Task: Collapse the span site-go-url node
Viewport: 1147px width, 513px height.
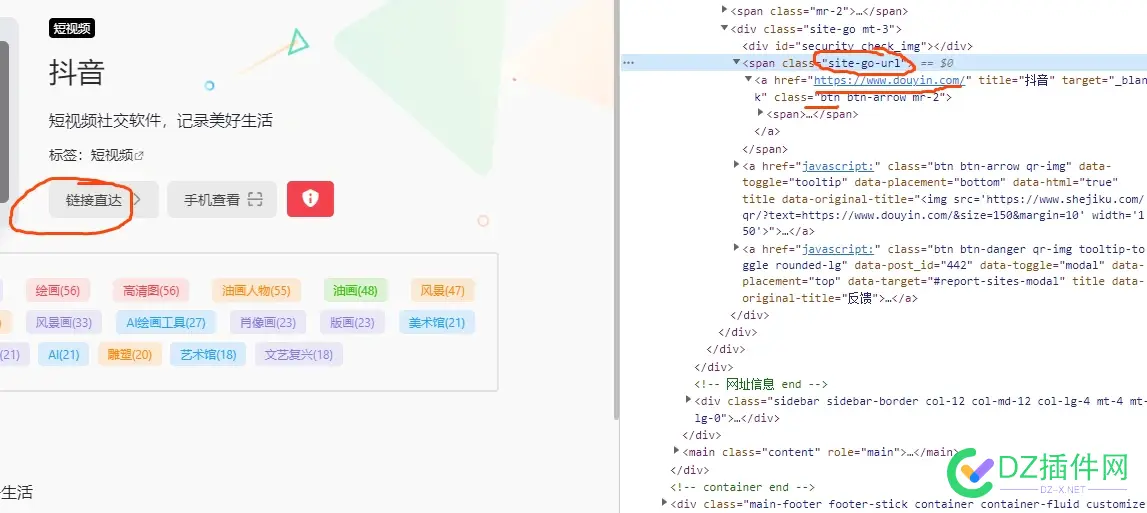Action: click(x=737, y=62)
